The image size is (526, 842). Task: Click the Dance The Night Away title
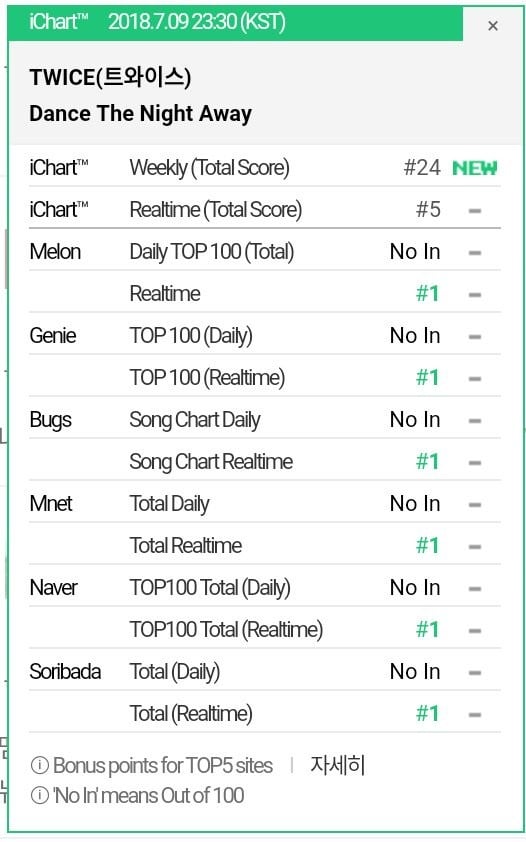140,114
